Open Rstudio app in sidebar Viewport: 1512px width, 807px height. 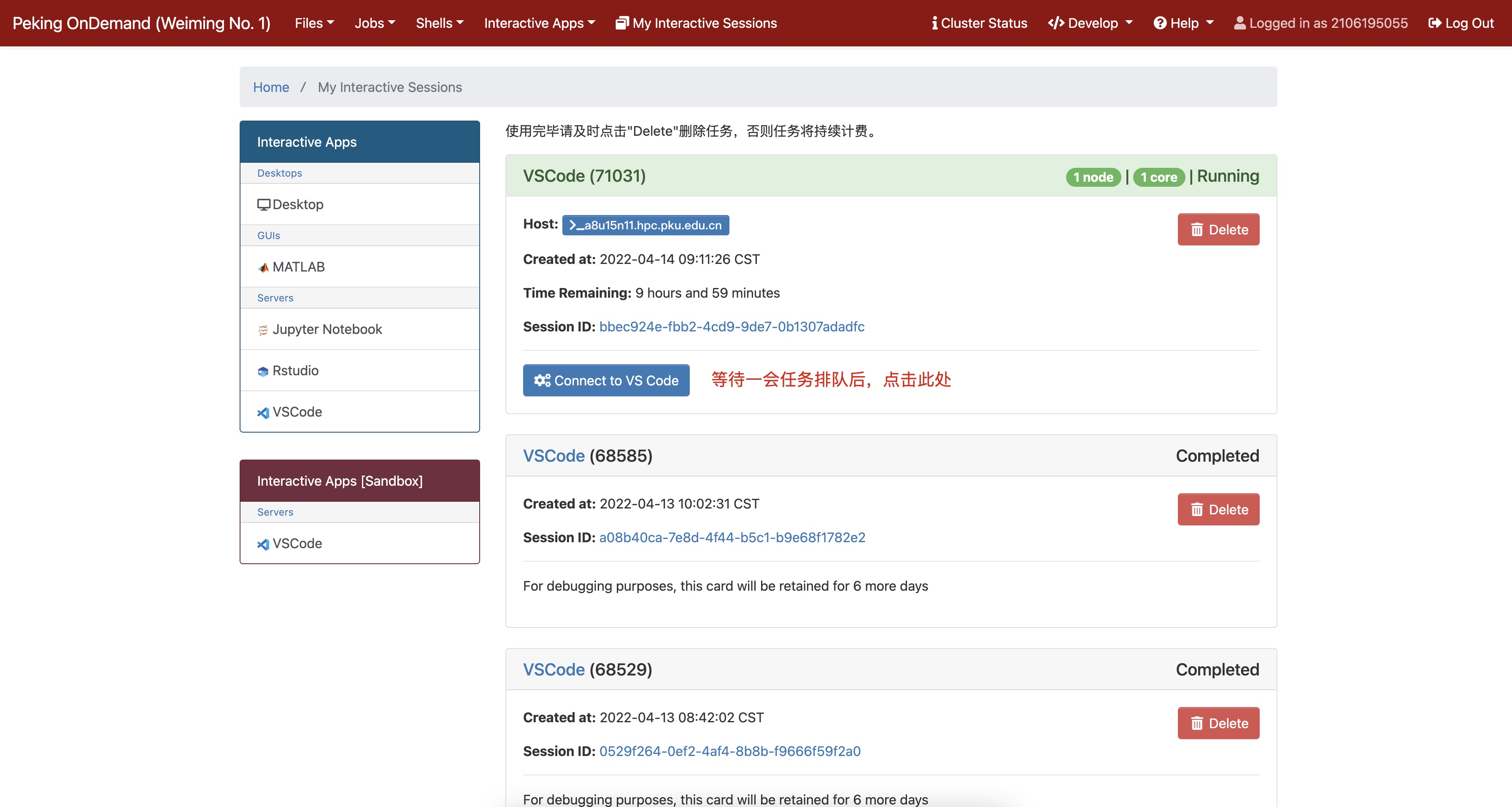coord(360,370)
